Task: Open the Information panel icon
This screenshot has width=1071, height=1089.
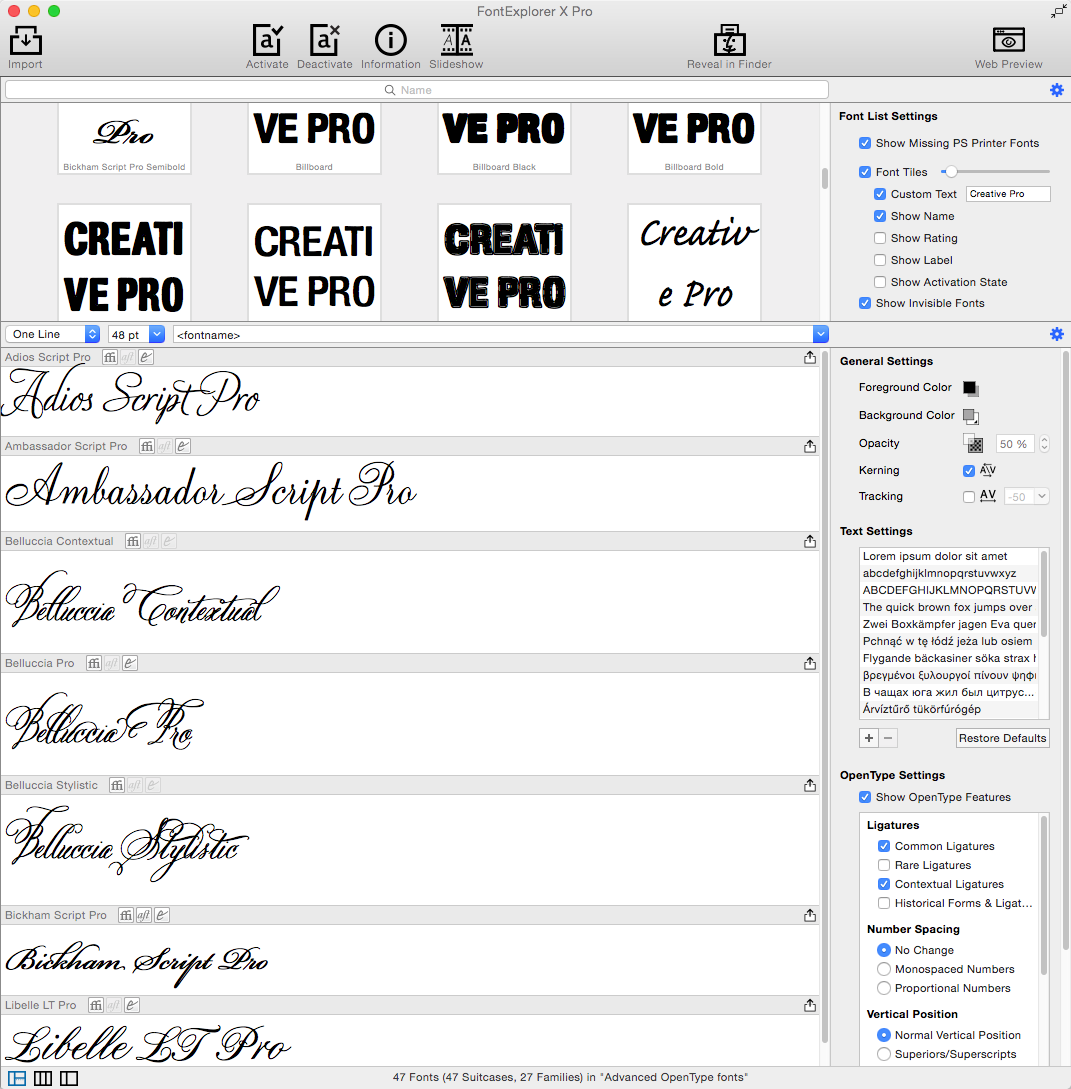Action: coord(390,40)
